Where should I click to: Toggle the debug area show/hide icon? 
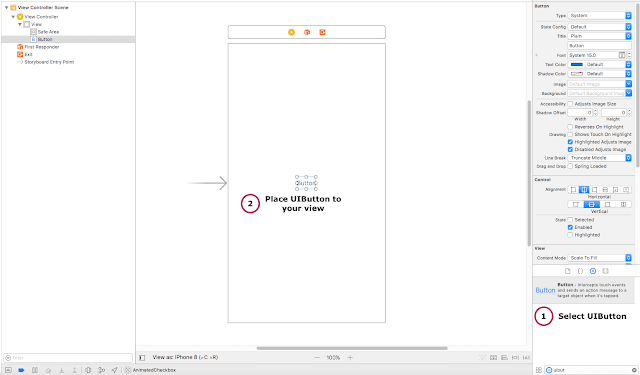click(x=8, y=370)
